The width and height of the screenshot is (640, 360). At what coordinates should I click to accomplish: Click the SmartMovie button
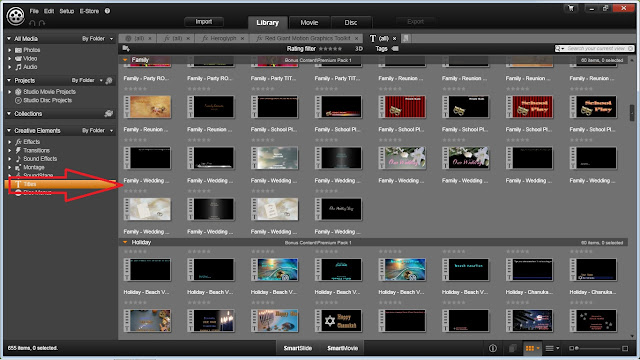point(342,348)
